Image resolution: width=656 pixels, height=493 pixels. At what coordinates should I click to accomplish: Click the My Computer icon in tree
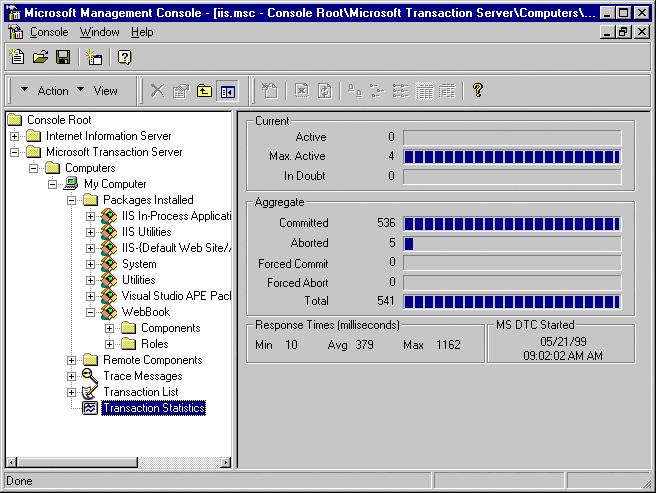tap(71, 183)
